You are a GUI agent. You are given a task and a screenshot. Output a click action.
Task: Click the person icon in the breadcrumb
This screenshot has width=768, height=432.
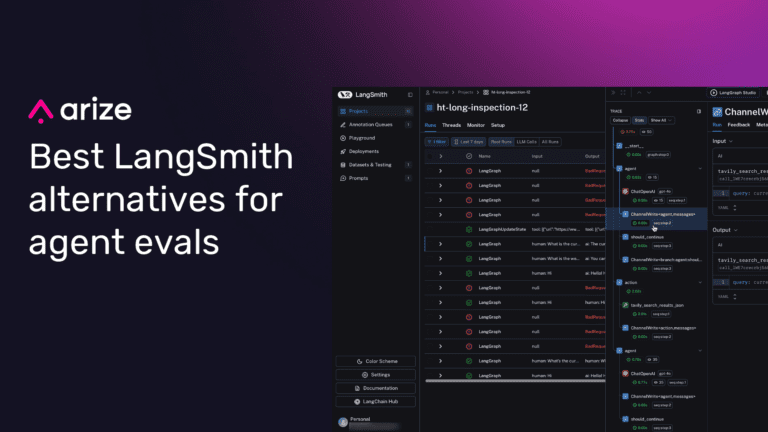pos(428,92)
